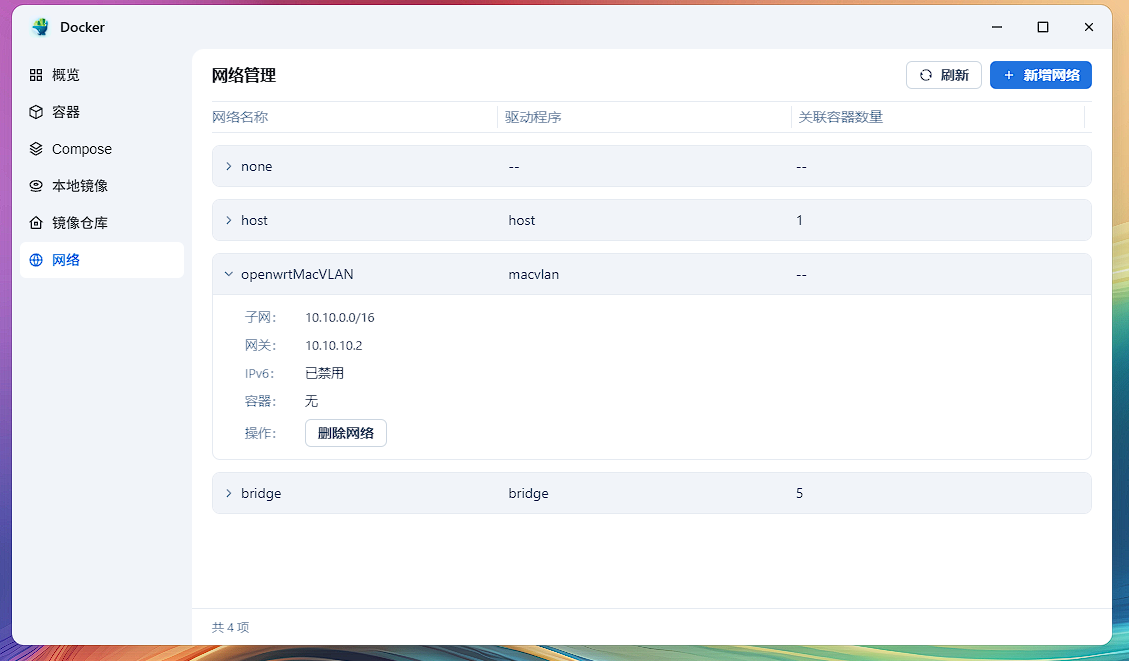Click the 驱动程序 column header
This screenshot has height=661, width=1129.
(533, 117)
